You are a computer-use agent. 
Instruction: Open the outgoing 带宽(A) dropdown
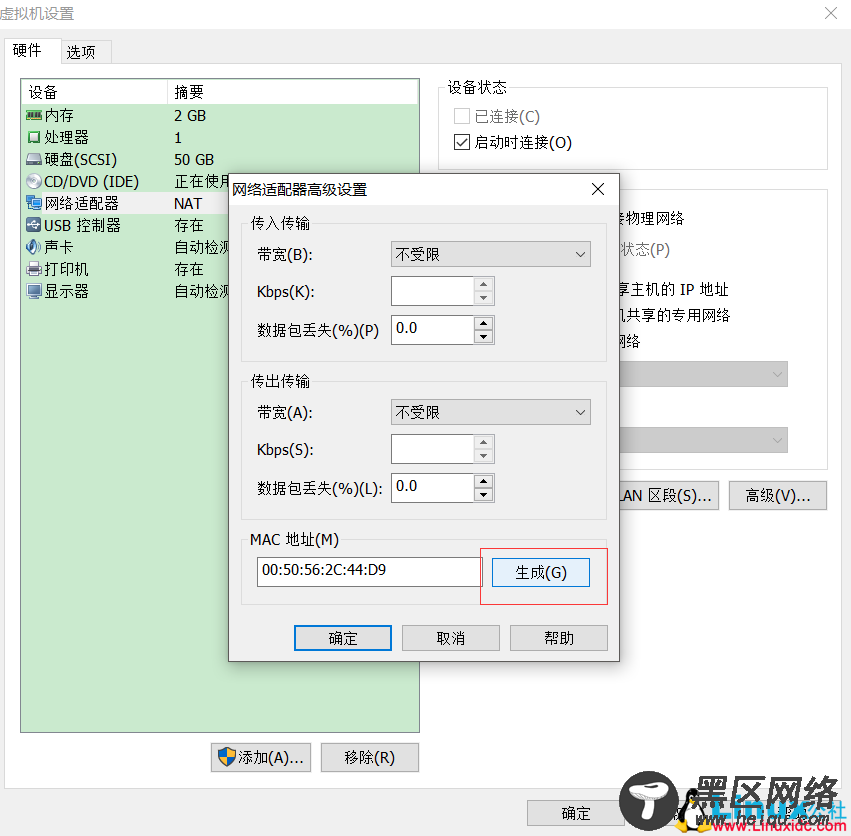click(x=491, y=412)
